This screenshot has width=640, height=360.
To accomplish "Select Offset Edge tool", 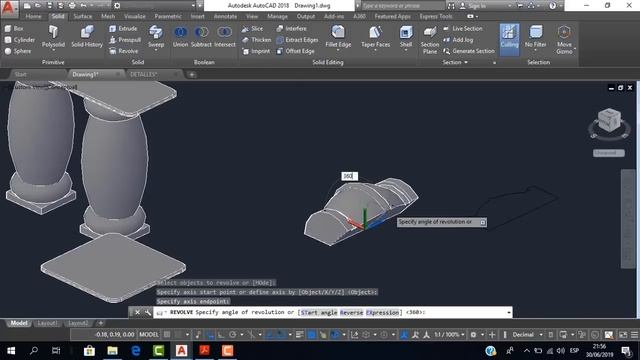I will pyautogui.click(x=296, y=51).
